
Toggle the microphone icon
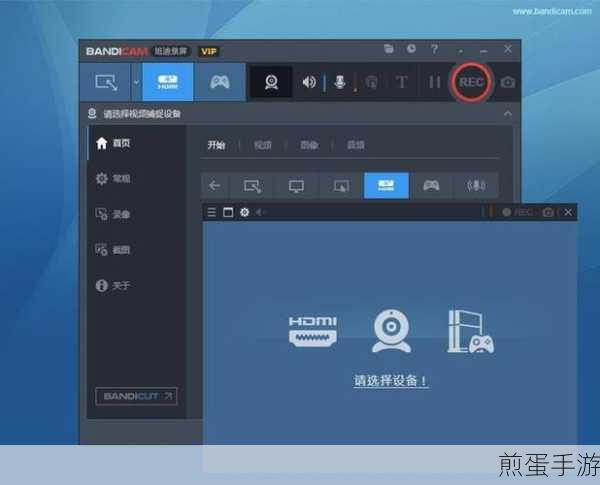click(340, 82)
